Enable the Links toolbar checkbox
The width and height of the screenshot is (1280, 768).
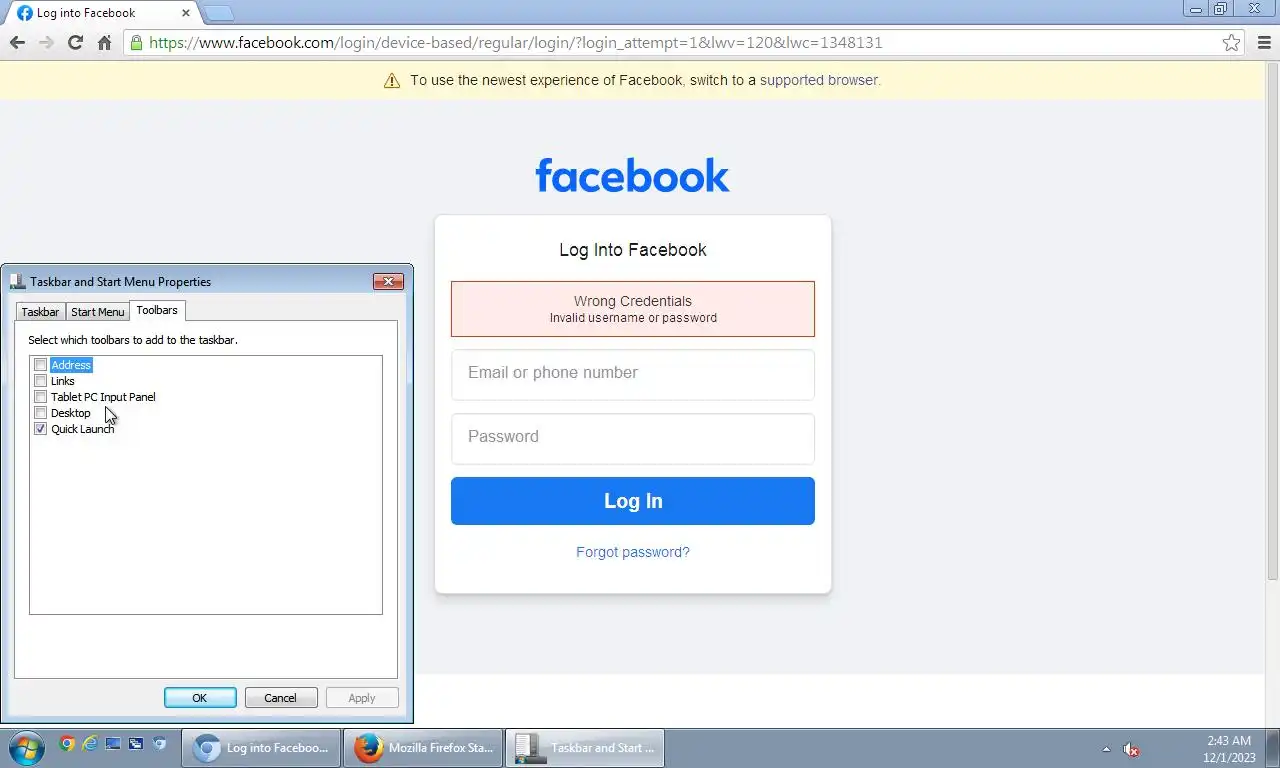tap(40, 381)
